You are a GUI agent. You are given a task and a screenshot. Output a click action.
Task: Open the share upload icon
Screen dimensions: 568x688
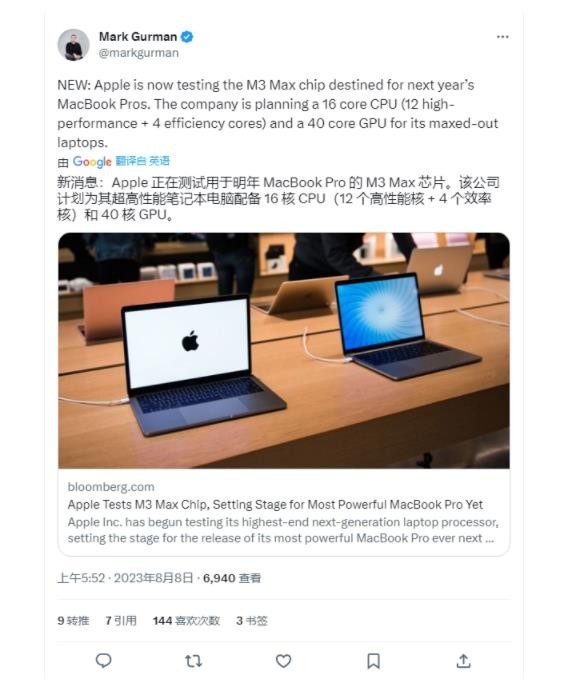click(x=463, y=660)
